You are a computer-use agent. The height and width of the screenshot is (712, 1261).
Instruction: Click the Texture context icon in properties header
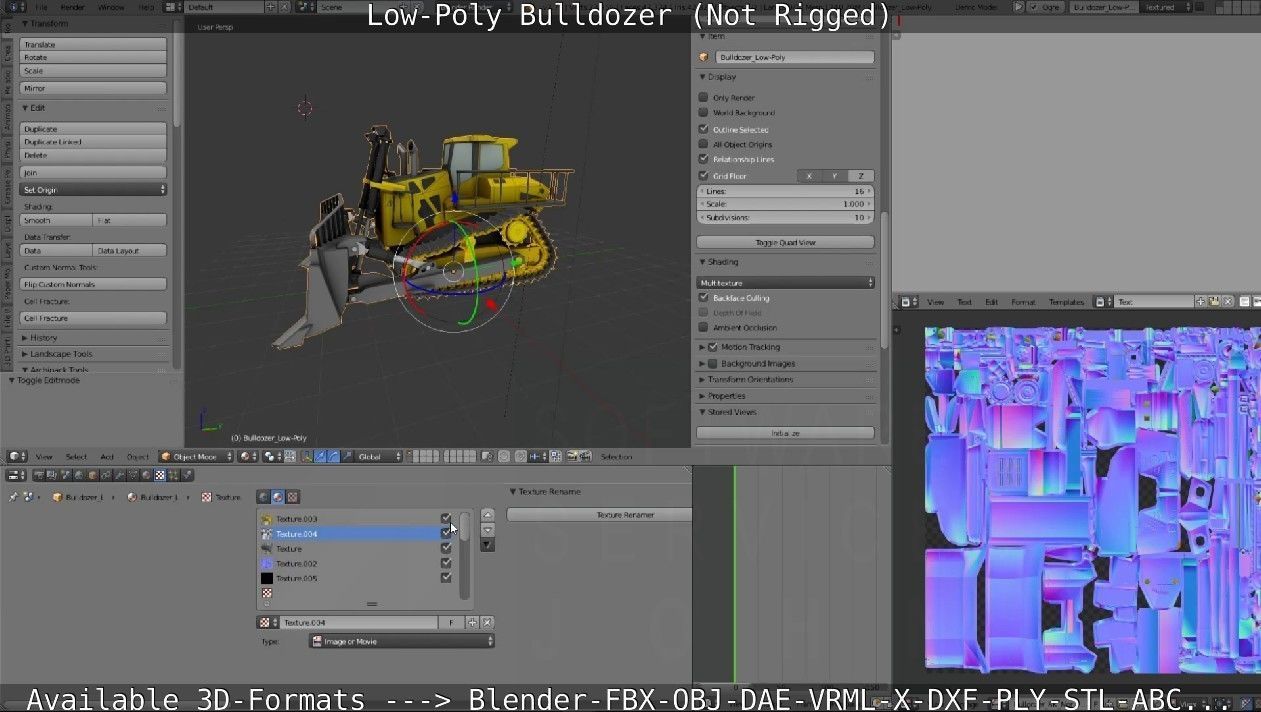(x=159, y=475)
